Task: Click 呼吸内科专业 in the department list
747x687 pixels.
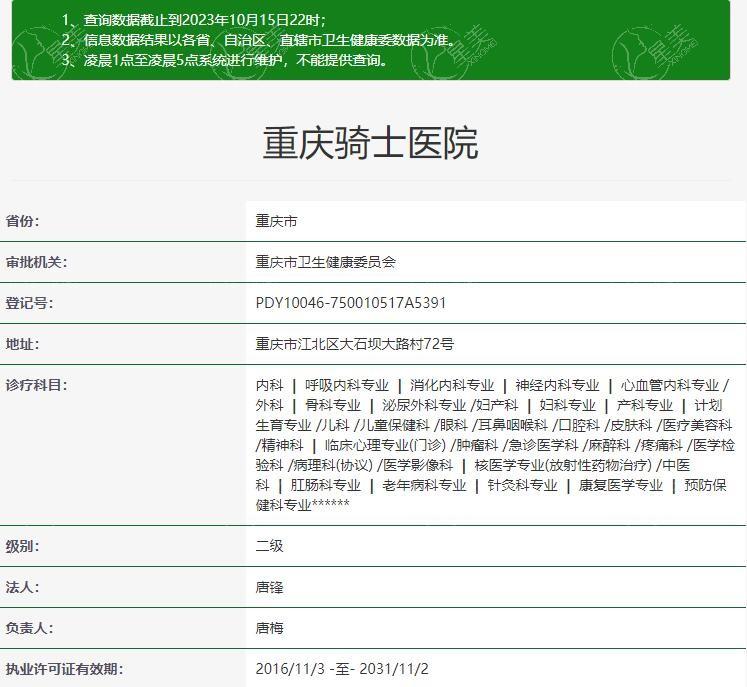Action: pyautogui.click(x=347, y=385)
